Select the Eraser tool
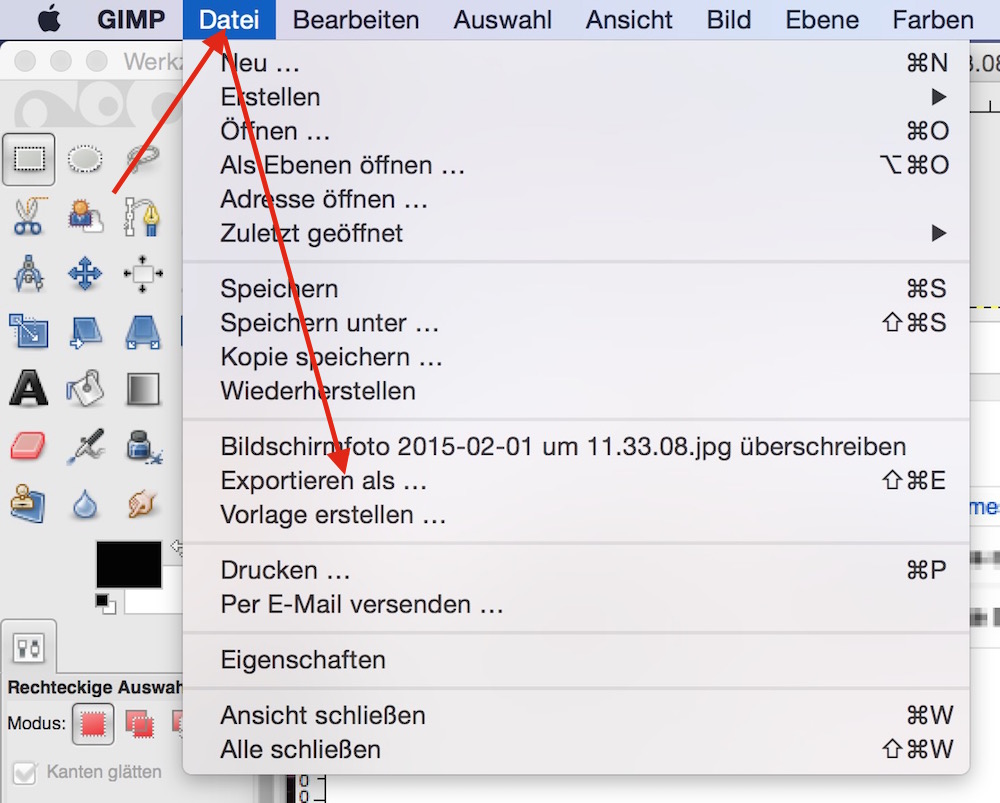Image resolution: width=1000 pixels, height=803 pixels. pos(29,446)
